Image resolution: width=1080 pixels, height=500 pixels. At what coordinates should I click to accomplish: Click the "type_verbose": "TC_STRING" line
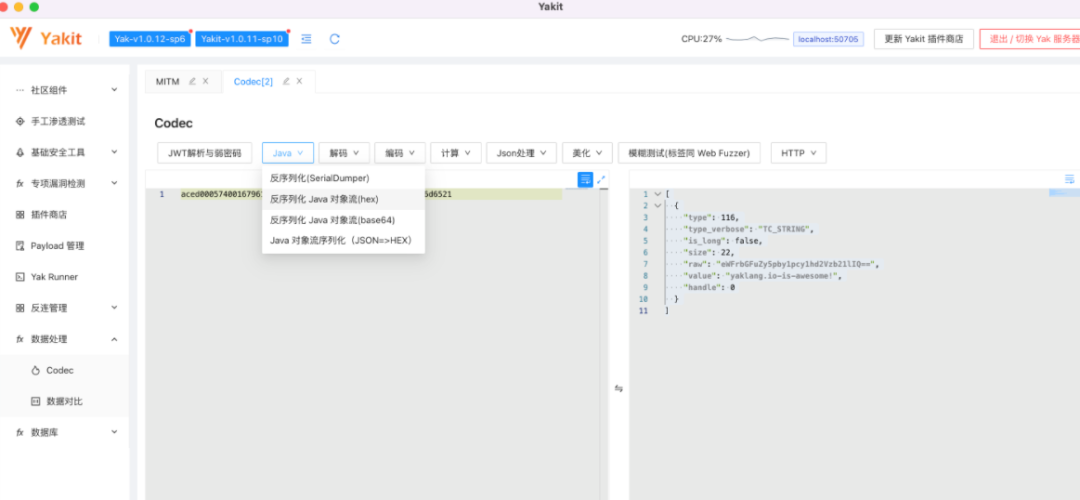tap(748, 229)
